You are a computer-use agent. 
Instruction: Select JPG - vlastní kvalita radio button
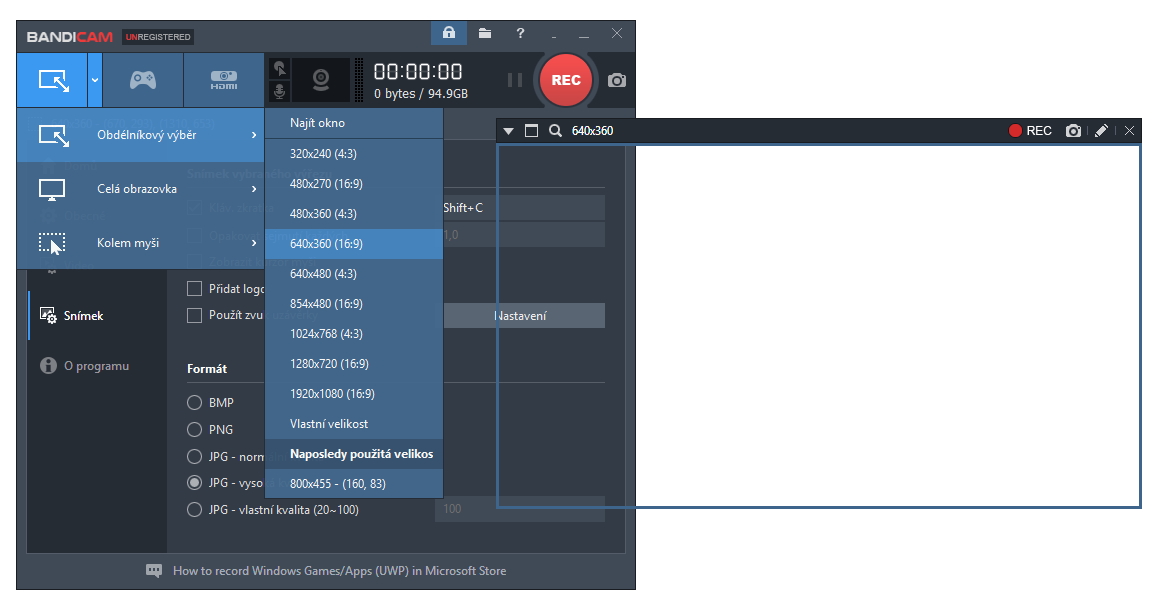pos(194,509)
